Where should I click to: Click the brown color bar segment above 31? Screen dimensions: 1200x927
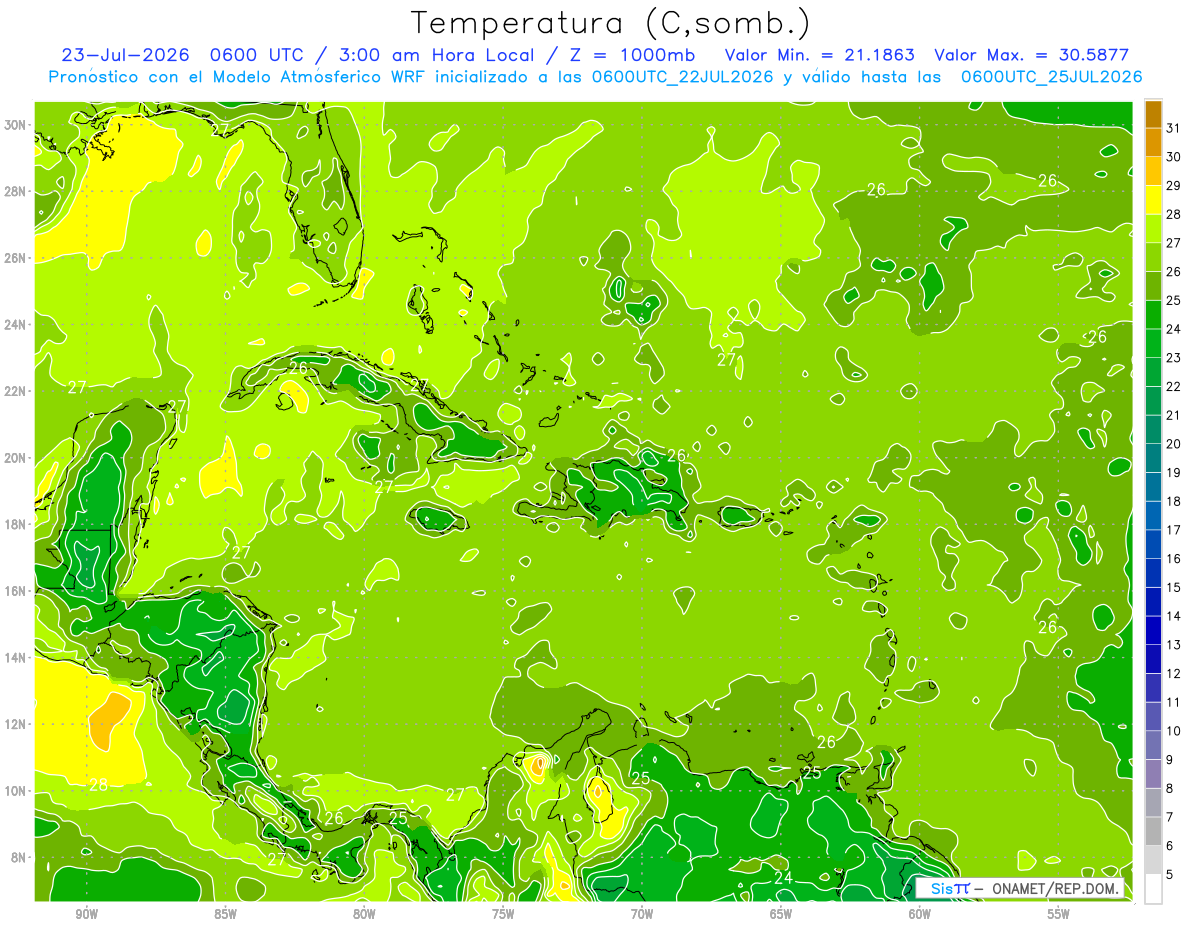click(1153, 114)
